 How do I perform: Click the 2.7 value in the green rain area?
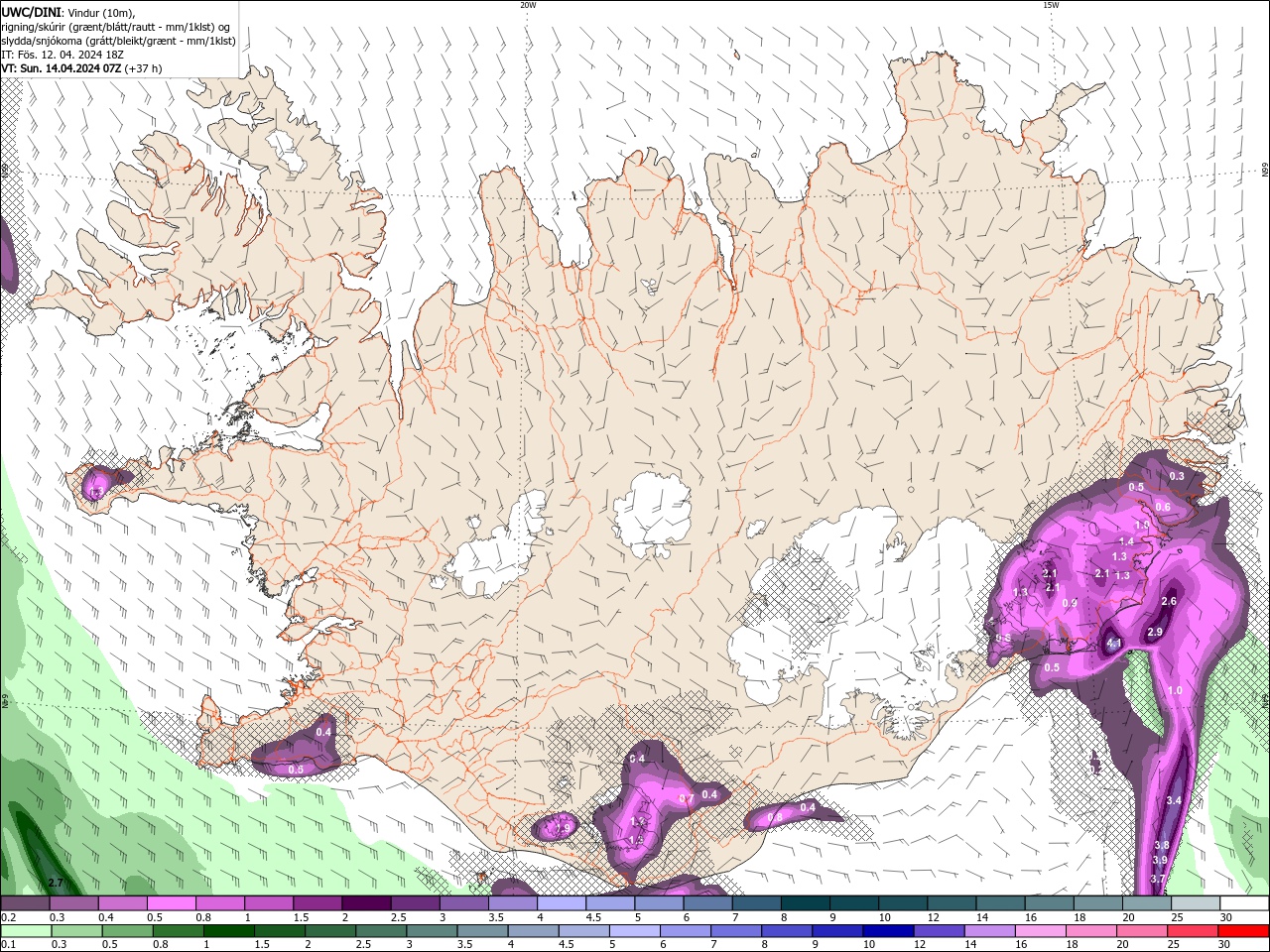[56, 883]
